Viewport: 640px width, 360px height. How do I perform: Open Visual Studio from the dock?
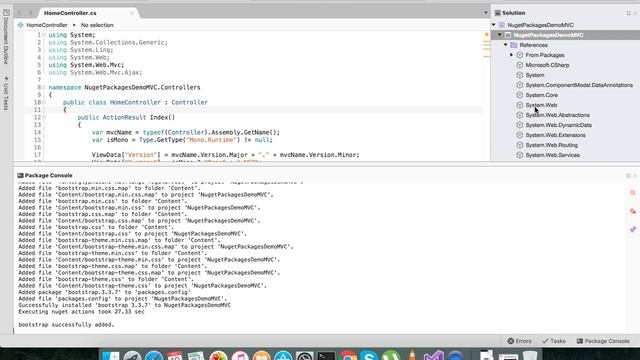click(433, 356)
